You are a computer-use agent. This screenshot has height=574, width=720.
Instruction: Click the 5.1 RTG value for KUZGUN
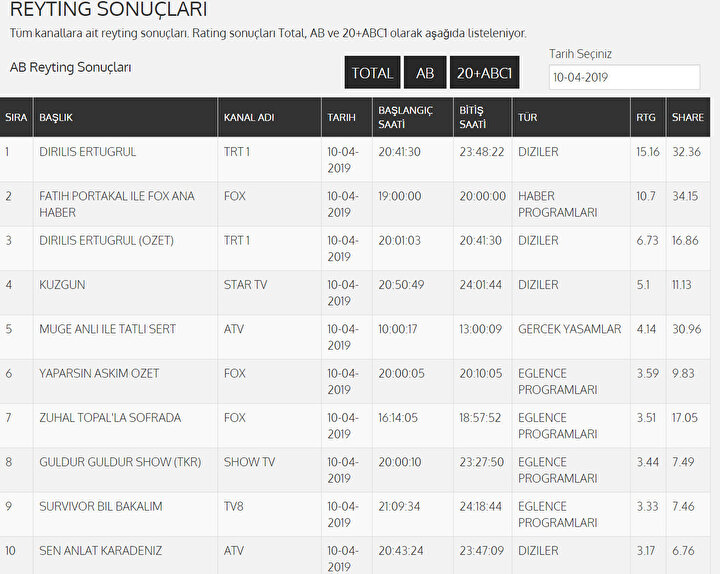(643, 285)
